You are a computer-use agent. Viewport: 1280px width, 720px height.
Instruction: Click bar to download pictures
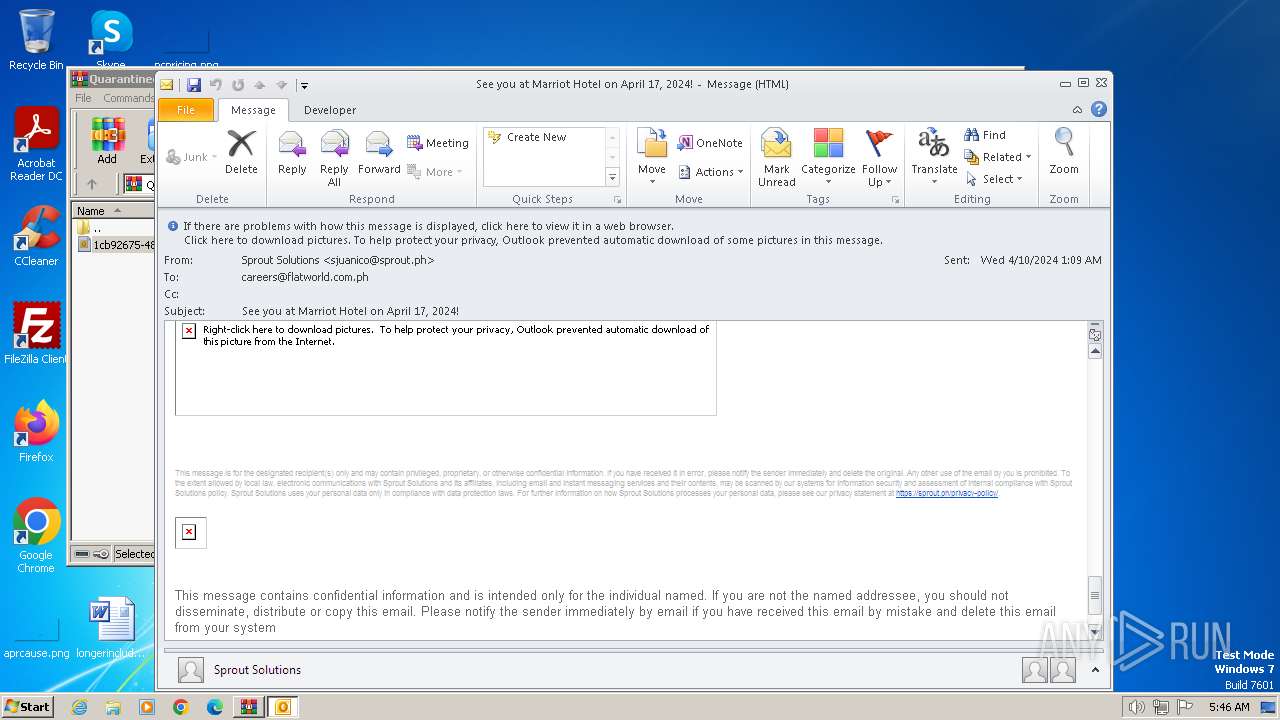533,240
